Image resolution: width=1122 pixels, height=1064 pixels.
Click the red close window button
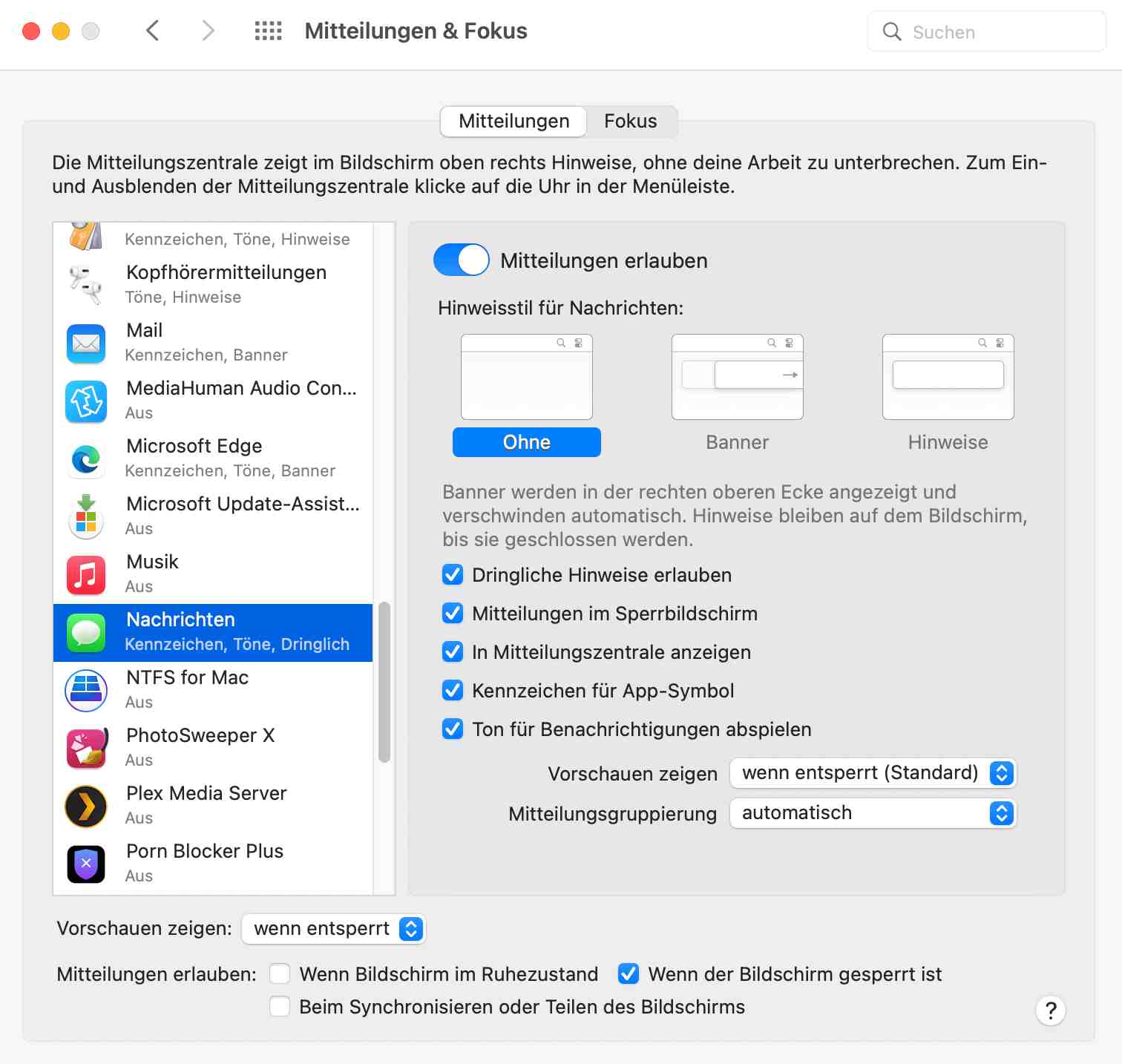click(x=31, y=31)
